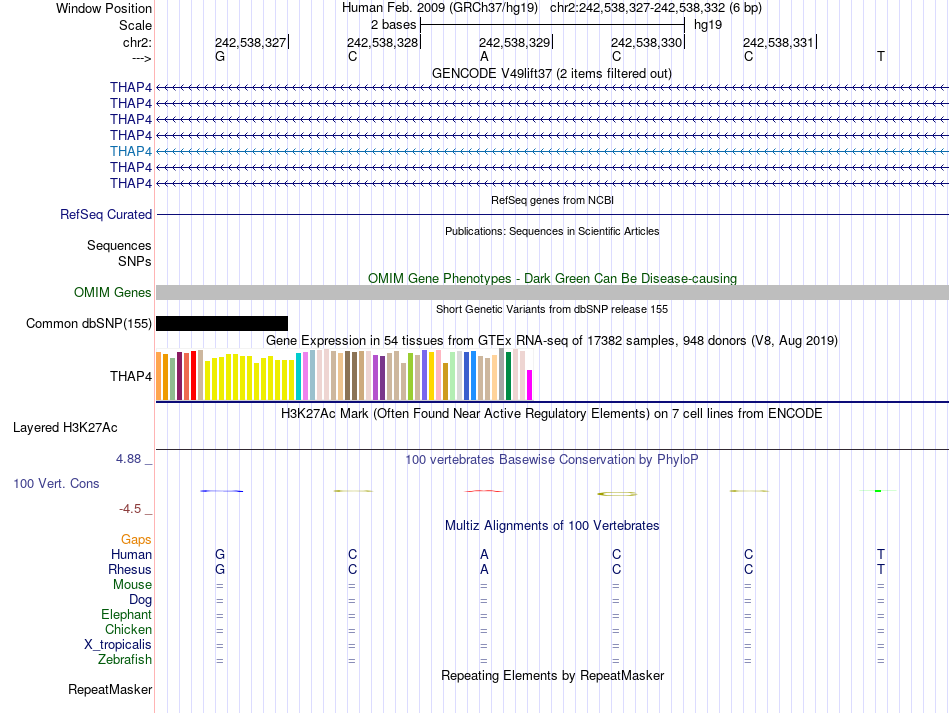Click the green PhyloP mark under T
Image resolution: width=950 pixels, height=713 pixels.
click(x=879, y=491)
